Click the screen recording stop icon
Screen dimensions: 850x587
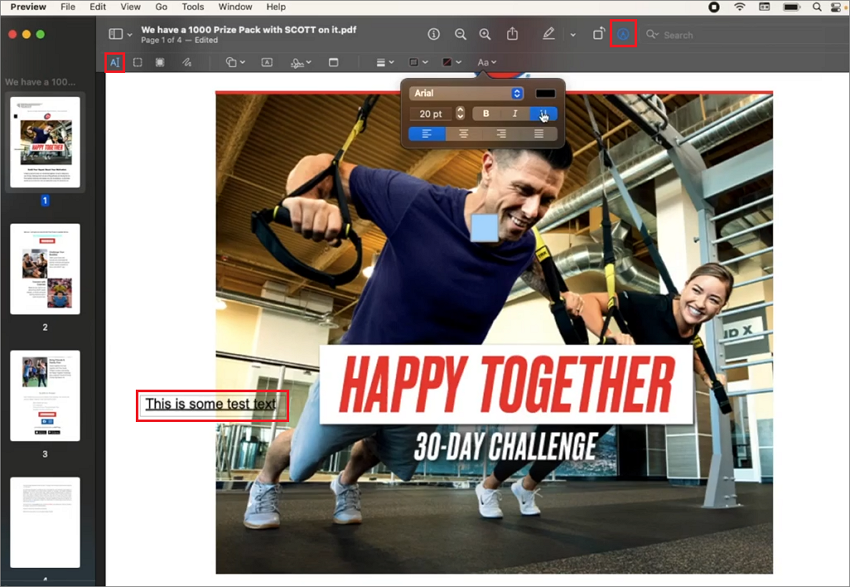coord(714,7)
